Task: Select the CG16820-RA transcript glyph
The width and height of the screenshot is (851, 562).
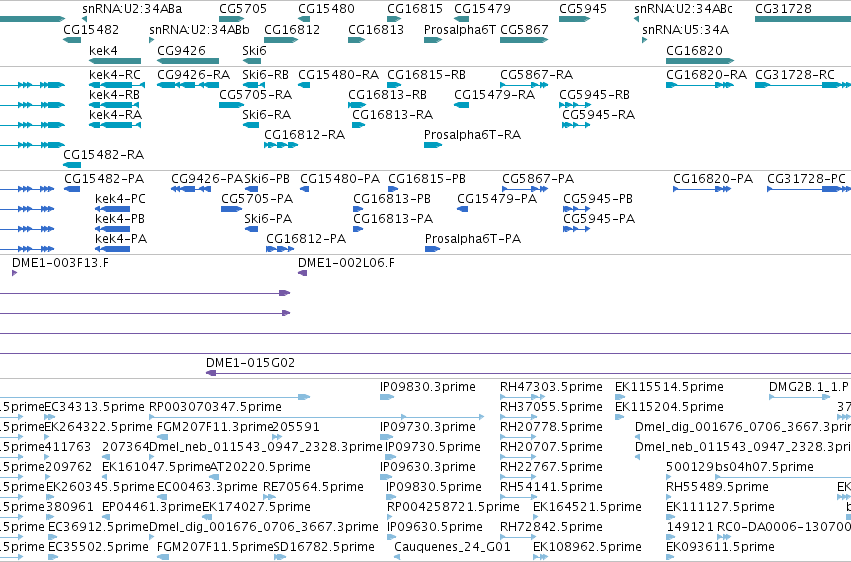Action: [x=700, y=85]
